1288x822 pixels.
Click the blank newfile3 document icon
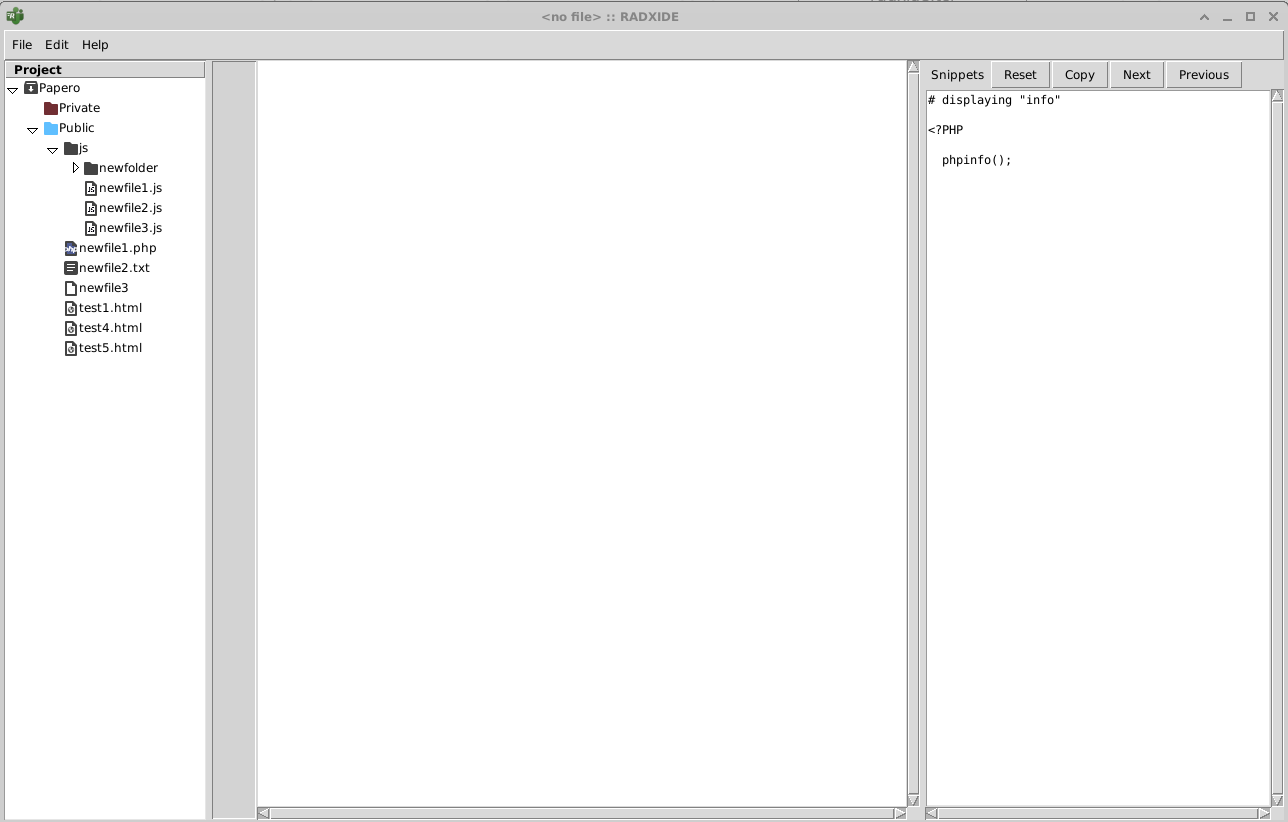click(70, 288)
